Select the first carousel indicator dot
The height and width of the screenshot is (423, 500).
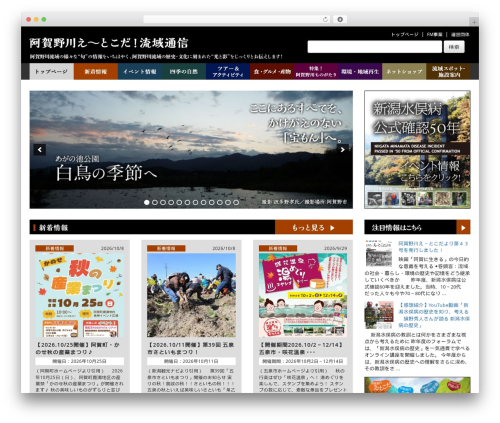[147, 202]
